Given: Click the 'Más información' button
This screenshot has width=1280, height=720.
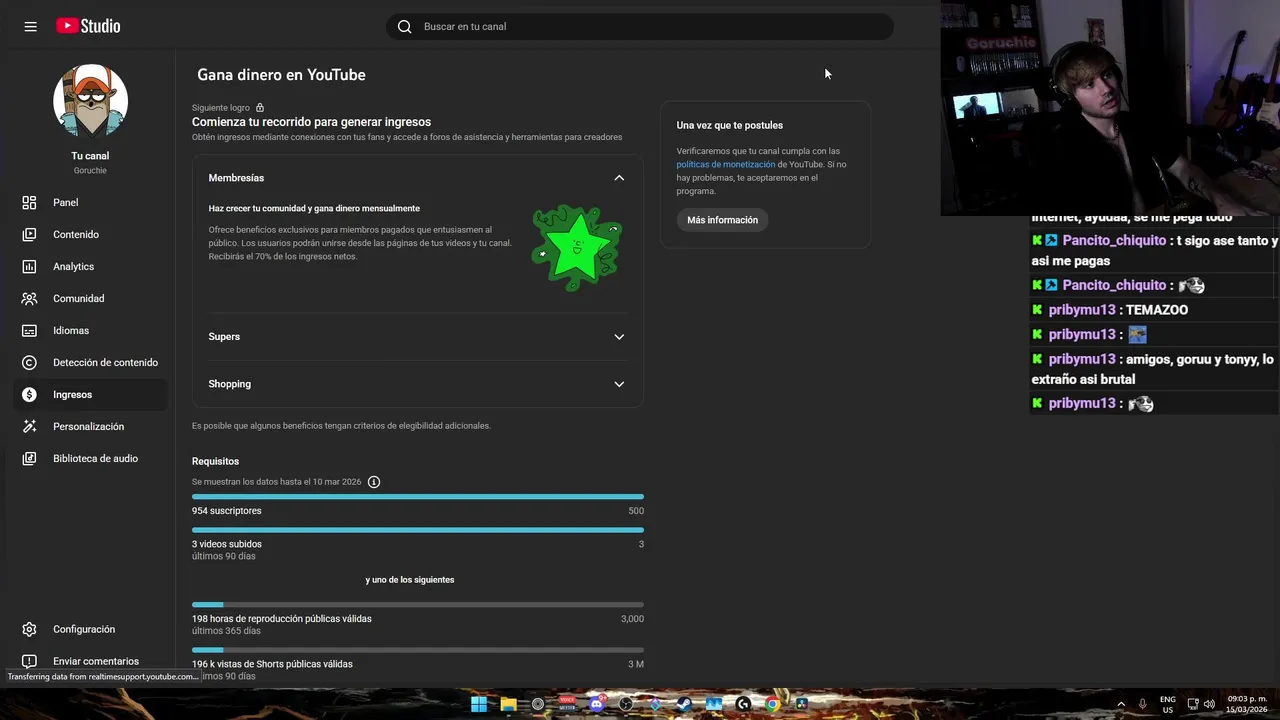Looking at the screenshot, I should [722, 220].
